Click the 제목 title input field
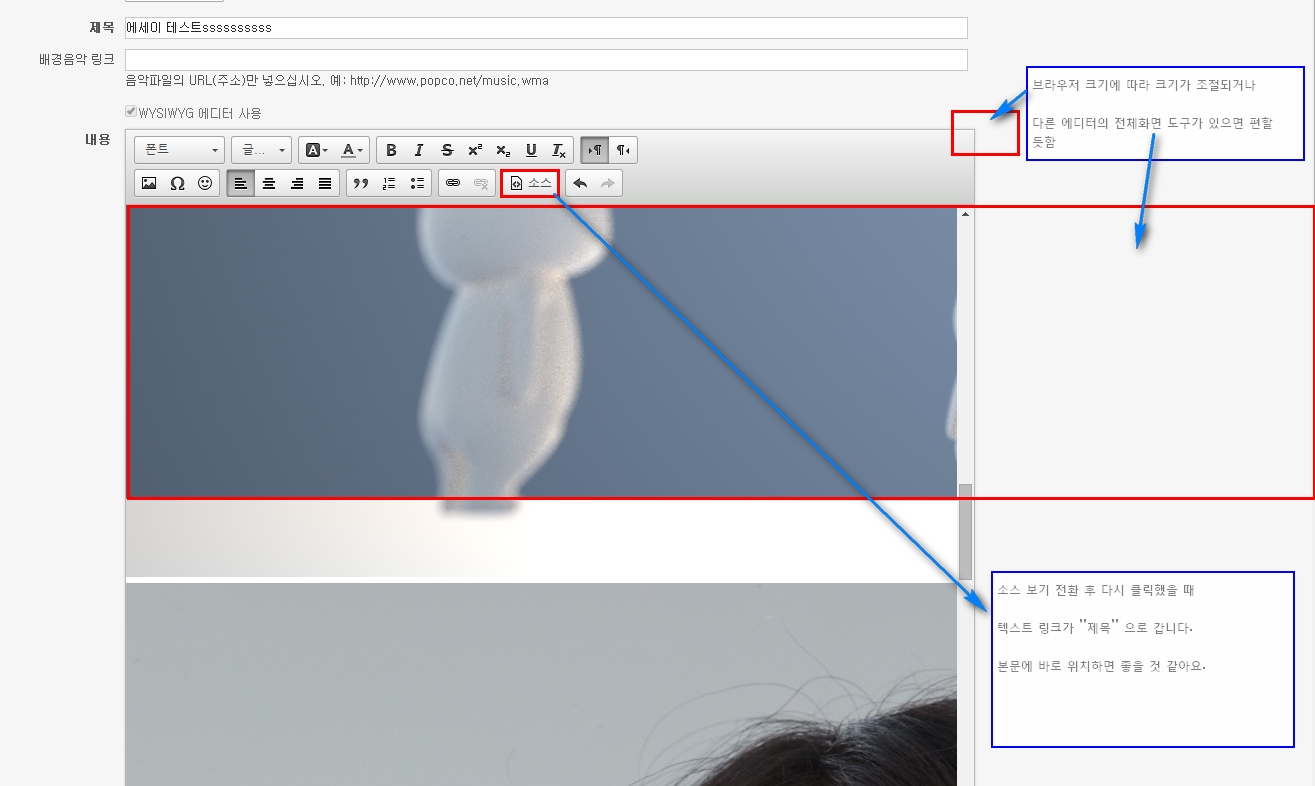The height and width of the screenshot is (786, 1315). [x=546, y=28]
